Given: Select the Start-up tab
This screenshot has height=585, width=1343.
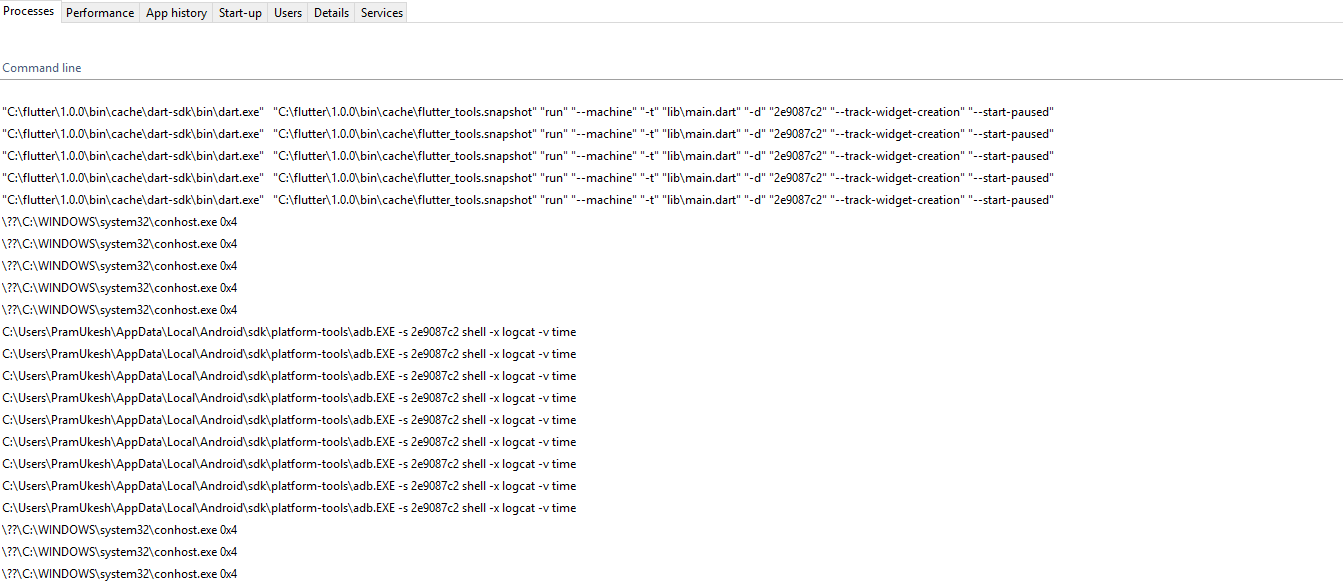Looking at the screenshot, I should pyautogui.click(x=240, y=12).
